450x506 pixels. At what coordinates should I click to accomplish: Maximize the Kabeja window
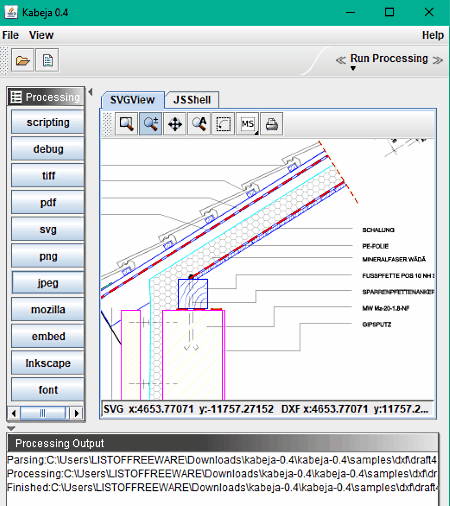tap(389, 12)
